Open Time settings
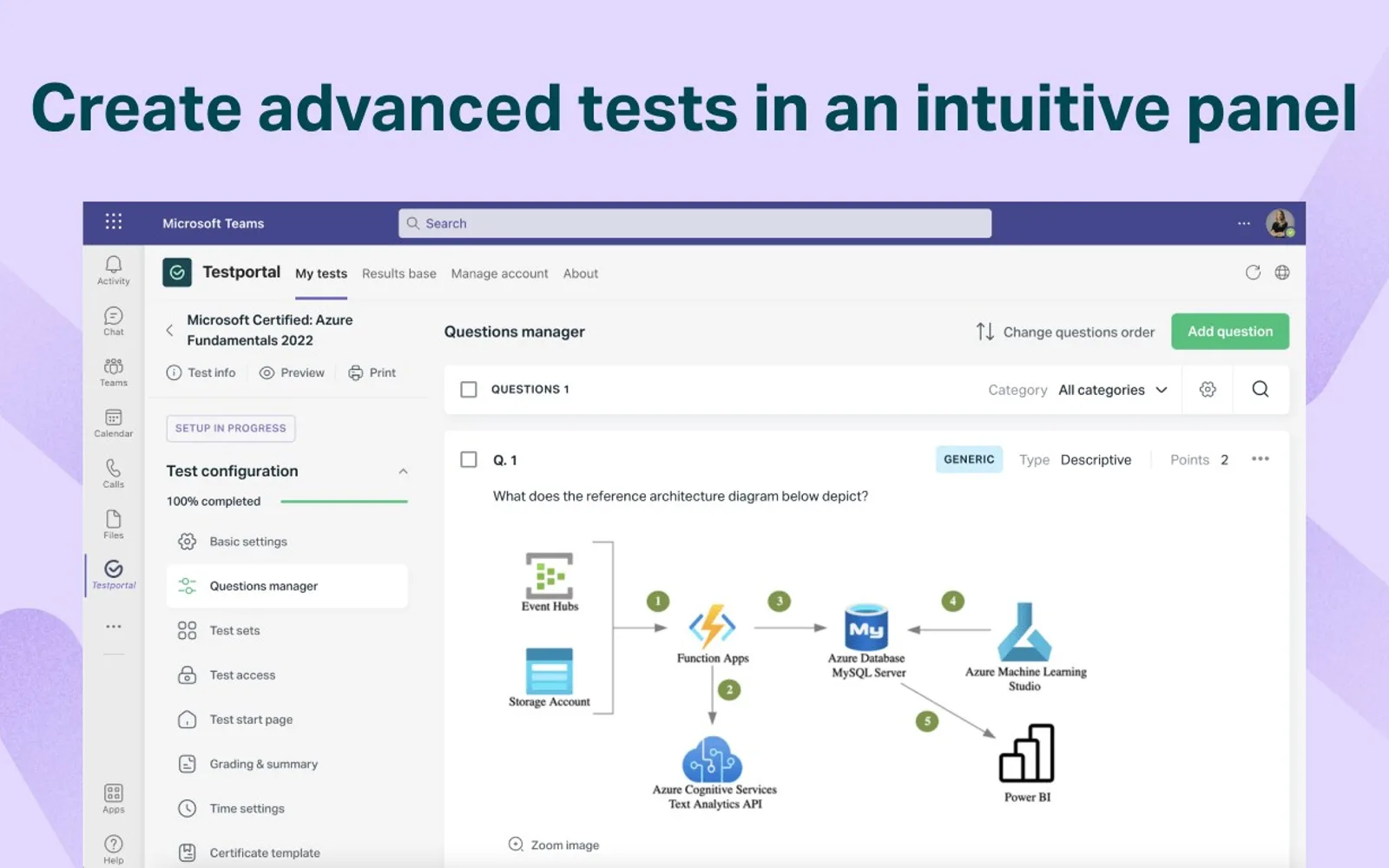1389x868 pixels. click(x=286, y=808)
